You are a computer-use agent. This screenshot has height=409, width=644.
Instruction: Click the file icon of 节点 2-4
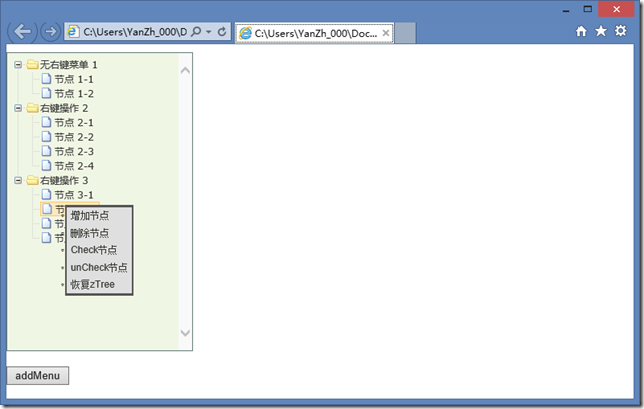pyautogui.click(x=47, y=165)
